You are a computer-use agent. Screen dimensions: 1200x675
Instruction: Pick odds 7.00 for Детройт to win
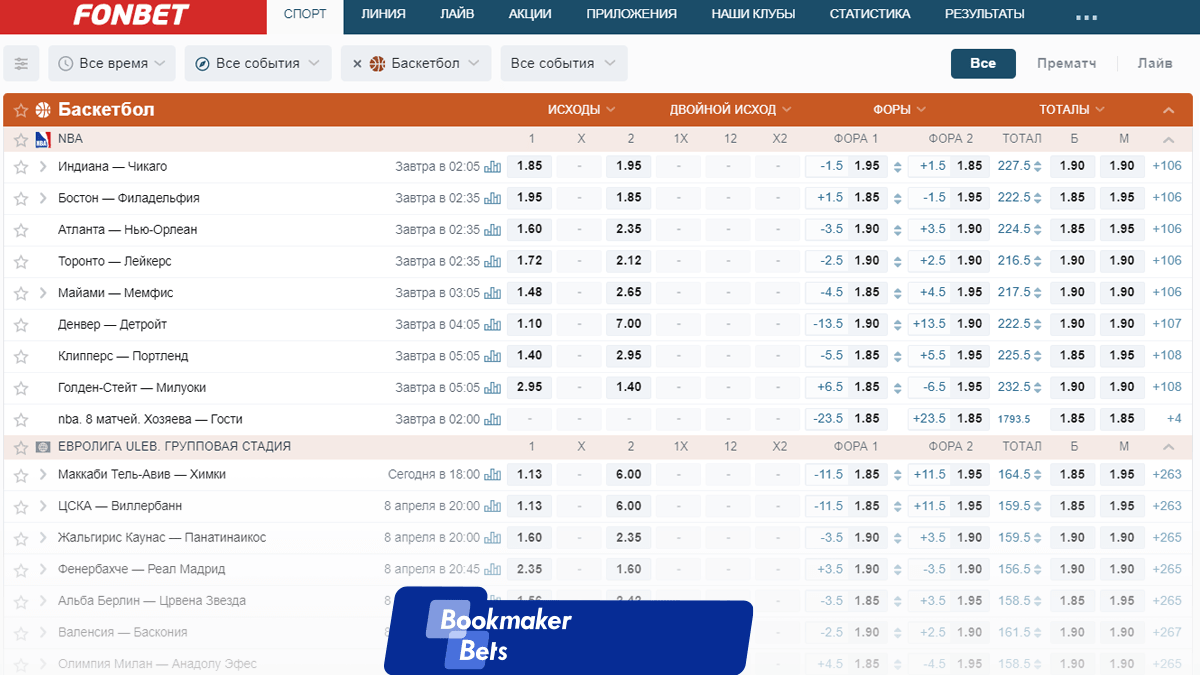(629, 324)
